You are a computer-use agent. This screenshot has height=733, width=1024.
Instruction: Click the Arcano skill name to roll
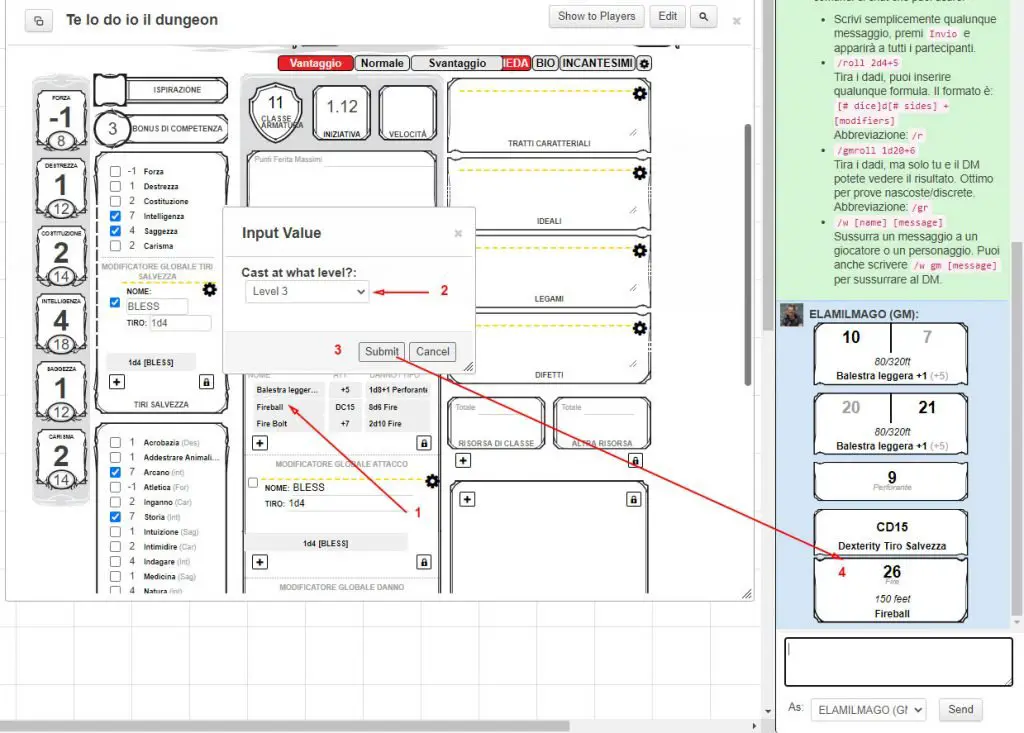click(156, 472)
